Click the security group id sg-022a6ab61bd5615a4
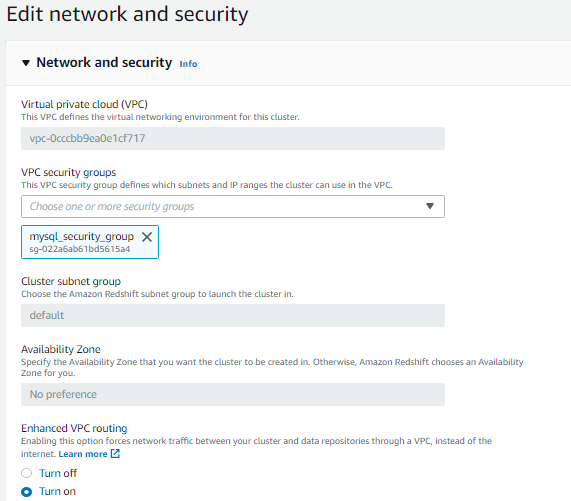 point(80,249)
